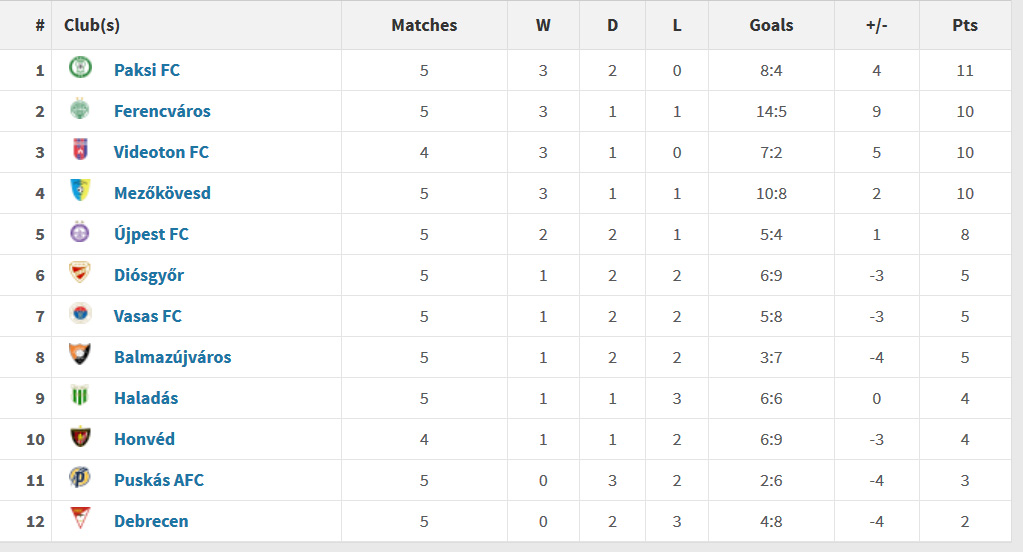Image resolution: width=1023 pixels, height=552 pixels.
Task: Open the Paksi FC club link
Action: click(x=147, y=70)
